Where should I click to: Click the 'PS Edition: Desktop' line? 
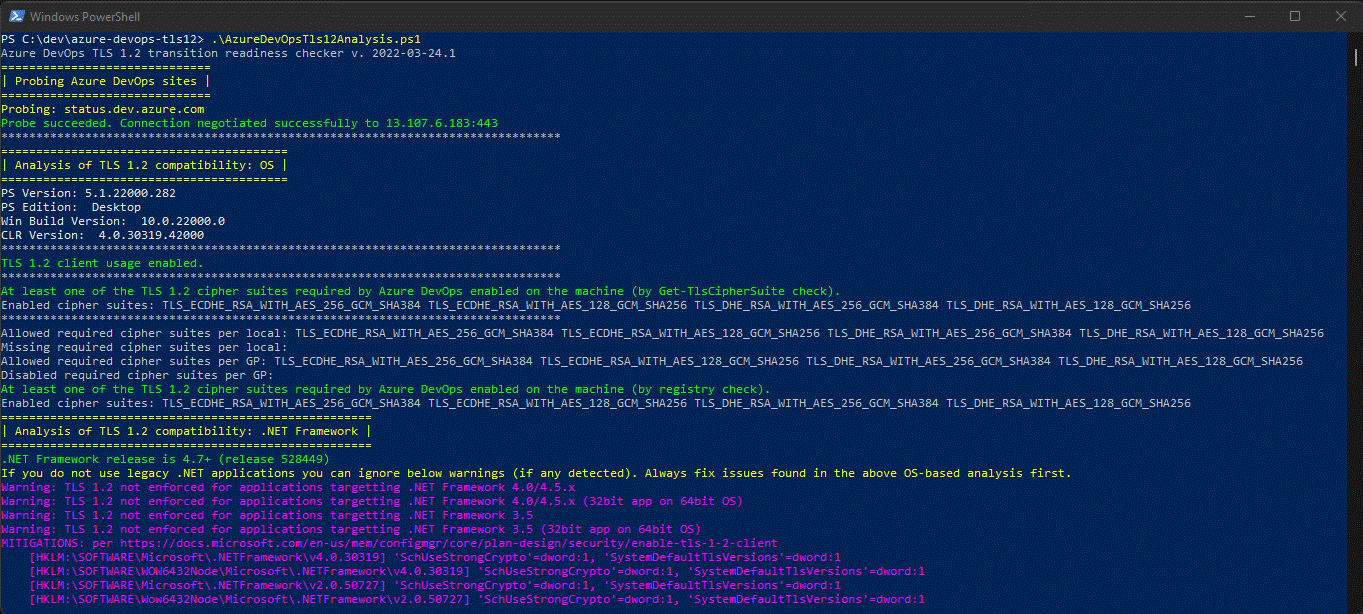click(71, 207)
